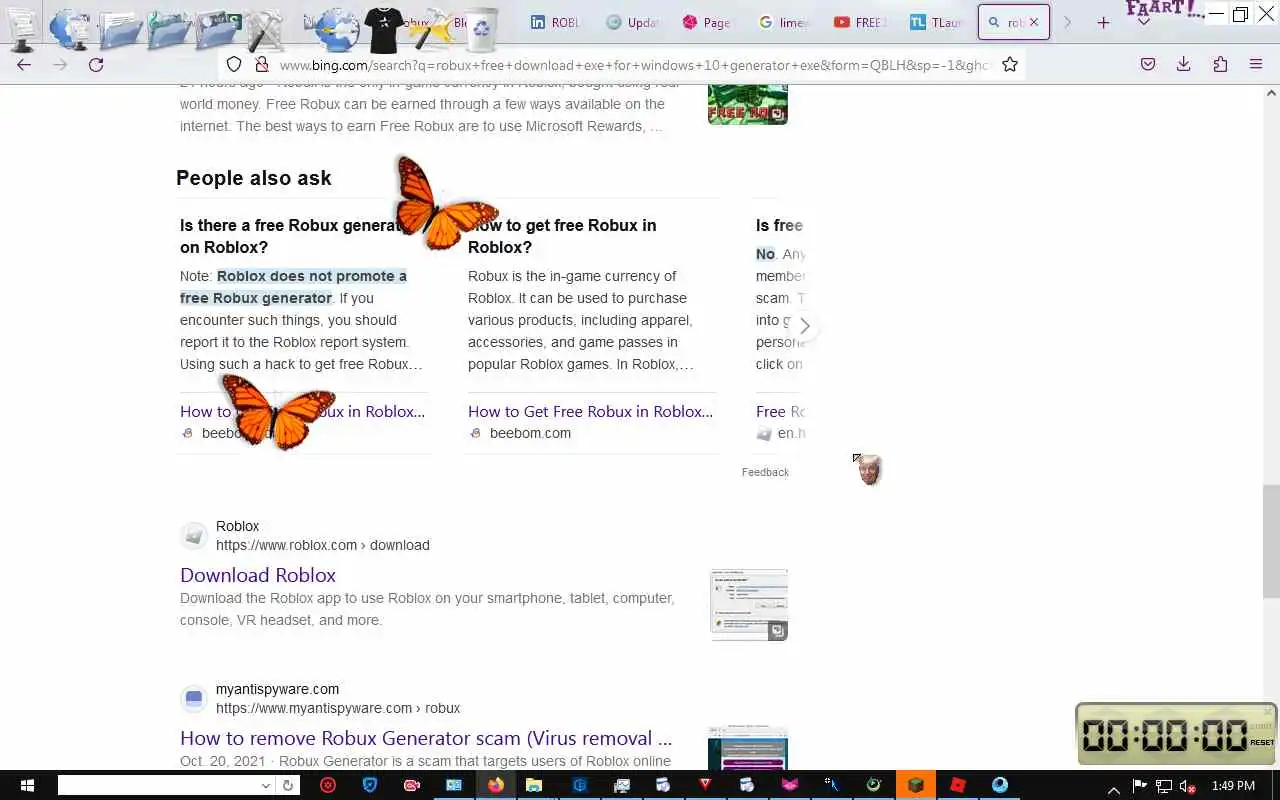Click the blue shield taskbar icon
The width and height of the screenshot is (1280, 800).
[x=370, y=785]
